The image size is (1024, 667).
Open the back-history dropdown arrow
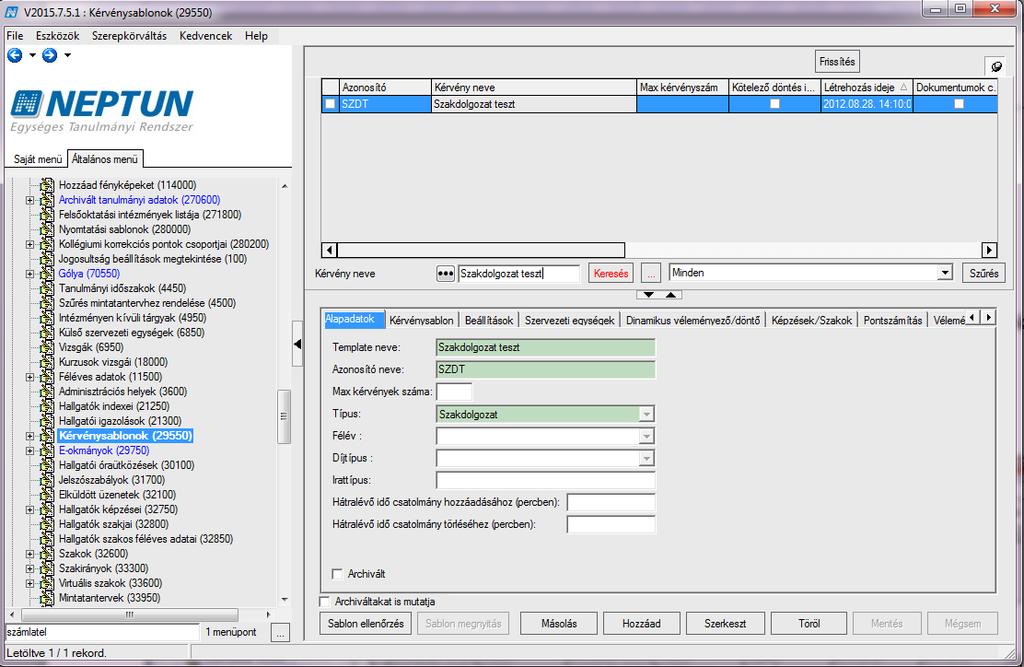[x=32, y=56]
